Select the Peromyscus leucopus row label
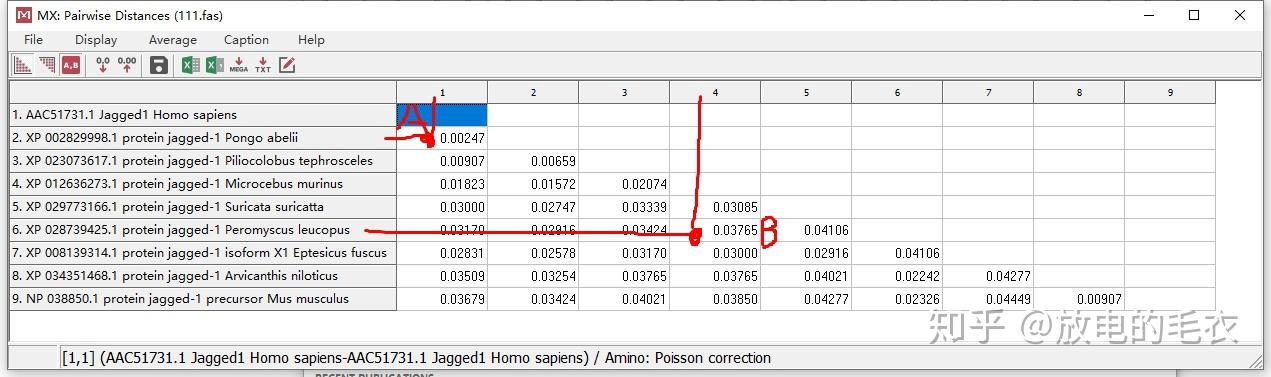The image size is (1271, 377). click(203, 230)
